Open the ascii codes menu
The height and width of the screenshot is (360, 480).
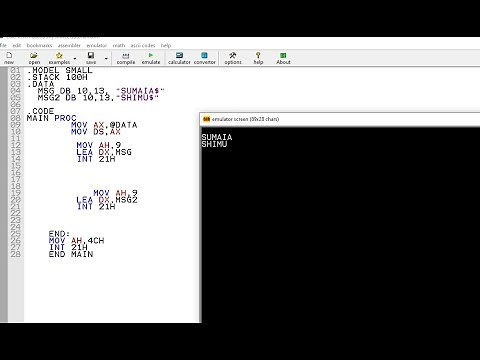click(143, 45)
